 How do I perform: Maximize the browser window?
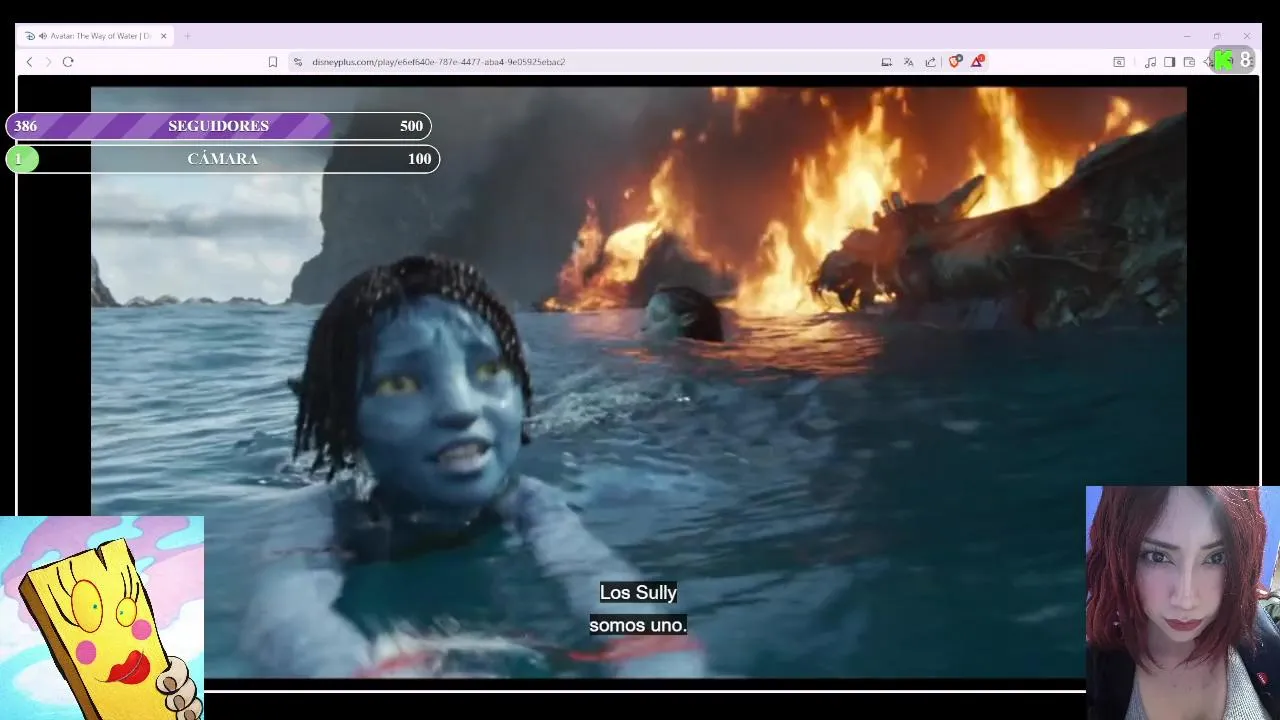click(1217, 36)
